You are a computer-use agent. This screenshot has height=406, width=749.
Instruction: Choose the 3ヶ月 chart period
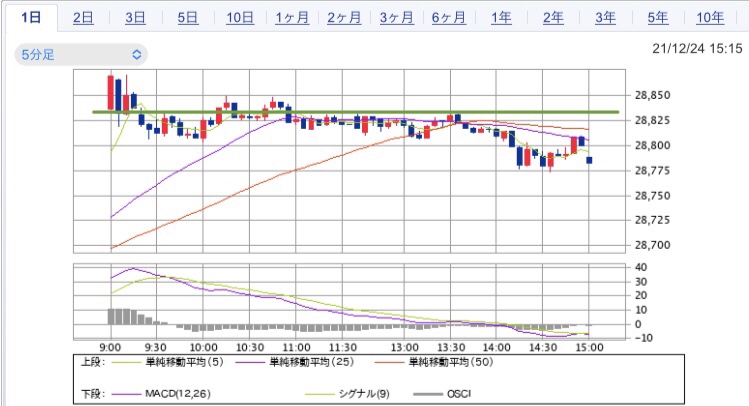[396, 18]
